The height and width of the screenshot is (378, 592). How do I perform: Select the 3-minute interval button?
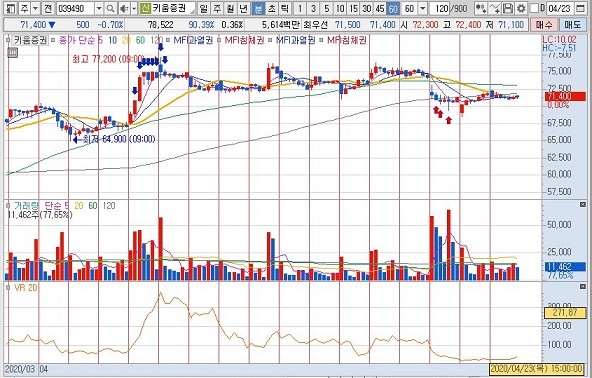(313, 8)
